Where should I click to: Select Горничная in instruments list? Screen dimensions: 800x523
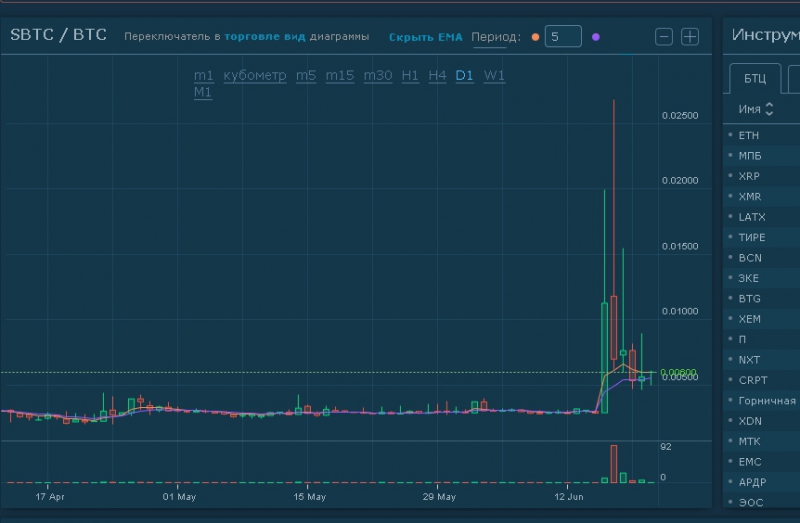click(762, 401)
